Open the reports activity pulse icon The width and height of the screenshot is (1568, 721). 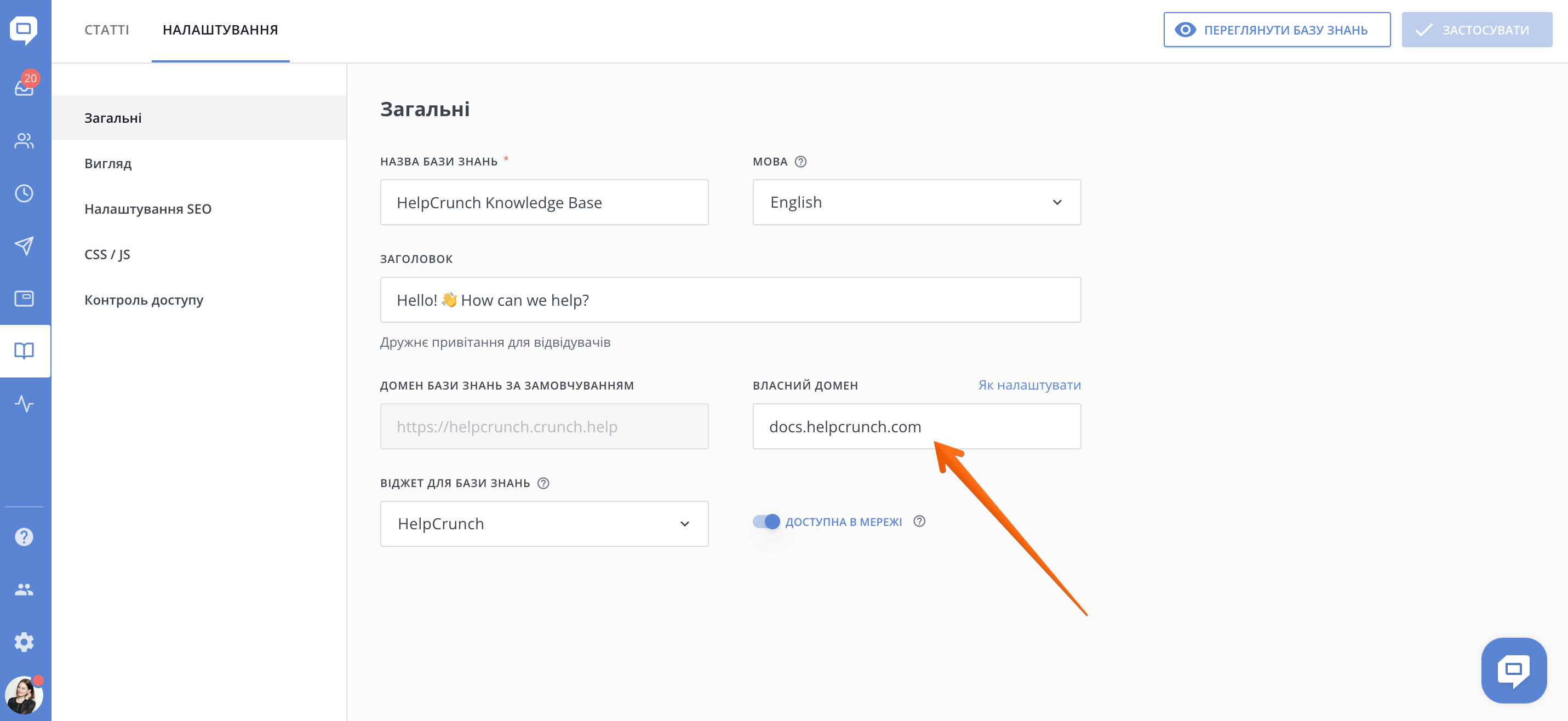pyautogui.click(x=24, y=403)
